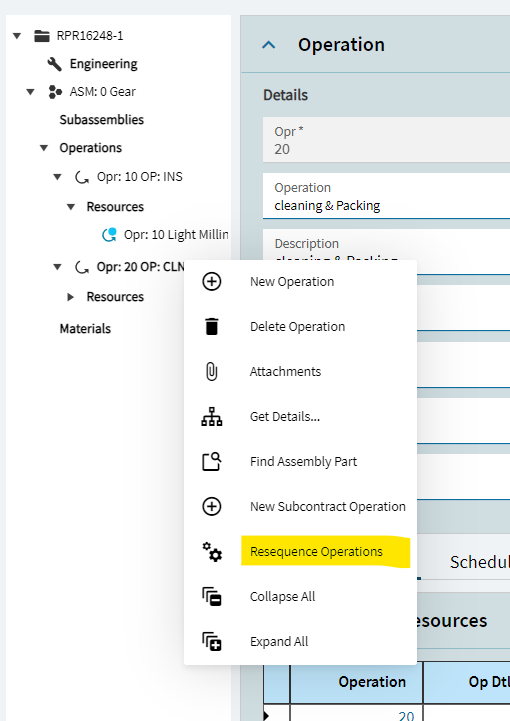Click the Operation name input field
Image resolution: width=510 pixels, height=721 pixels.
click(386, 196)
